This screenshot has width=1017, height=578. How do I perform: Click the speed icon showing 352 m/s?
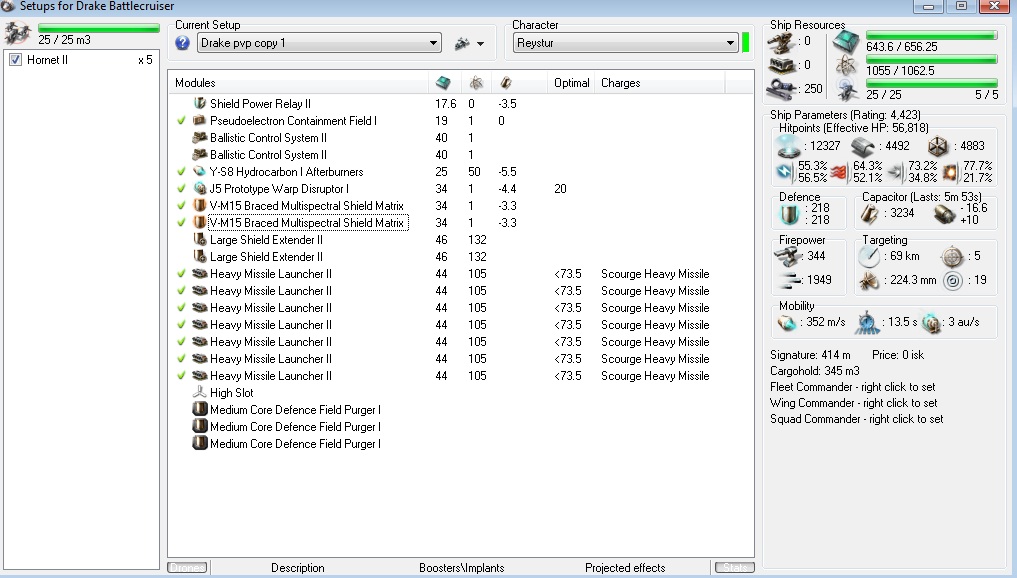[787, 322]
